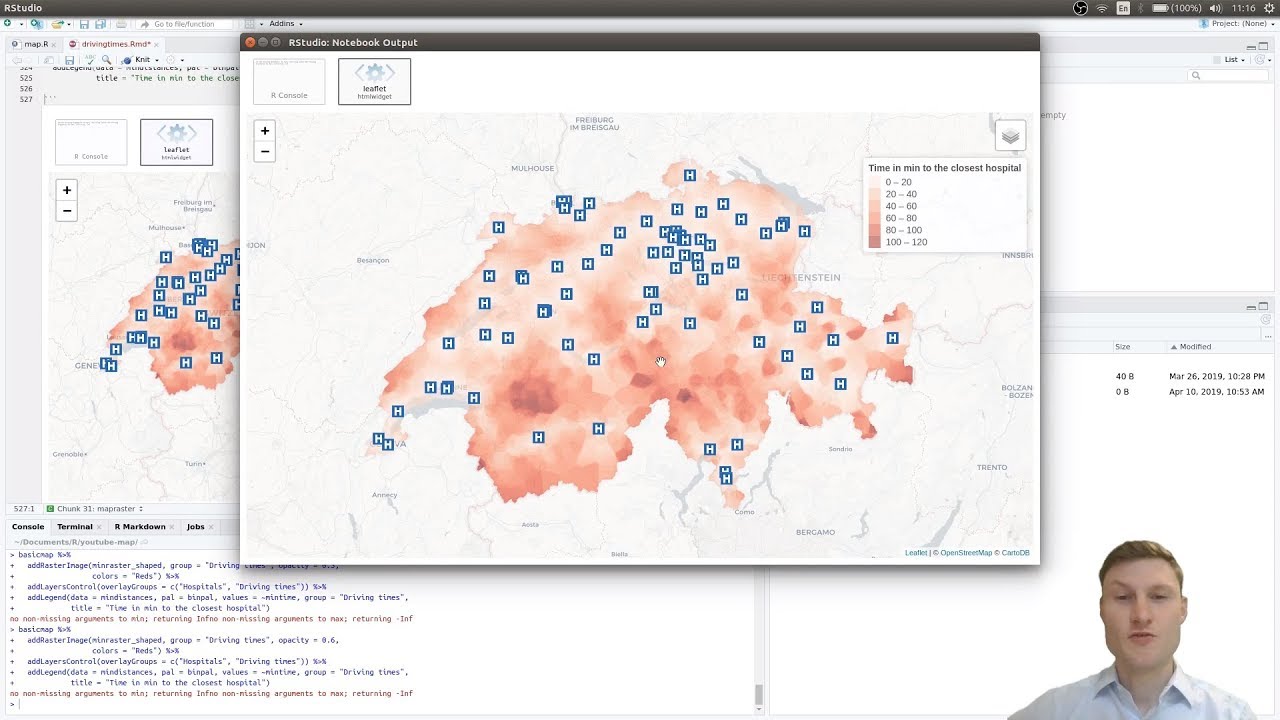Image resolution: width=1280 pixels, height=720 pixels.
Task: Switch to the map.R editor tab
Action: (36, 44)
